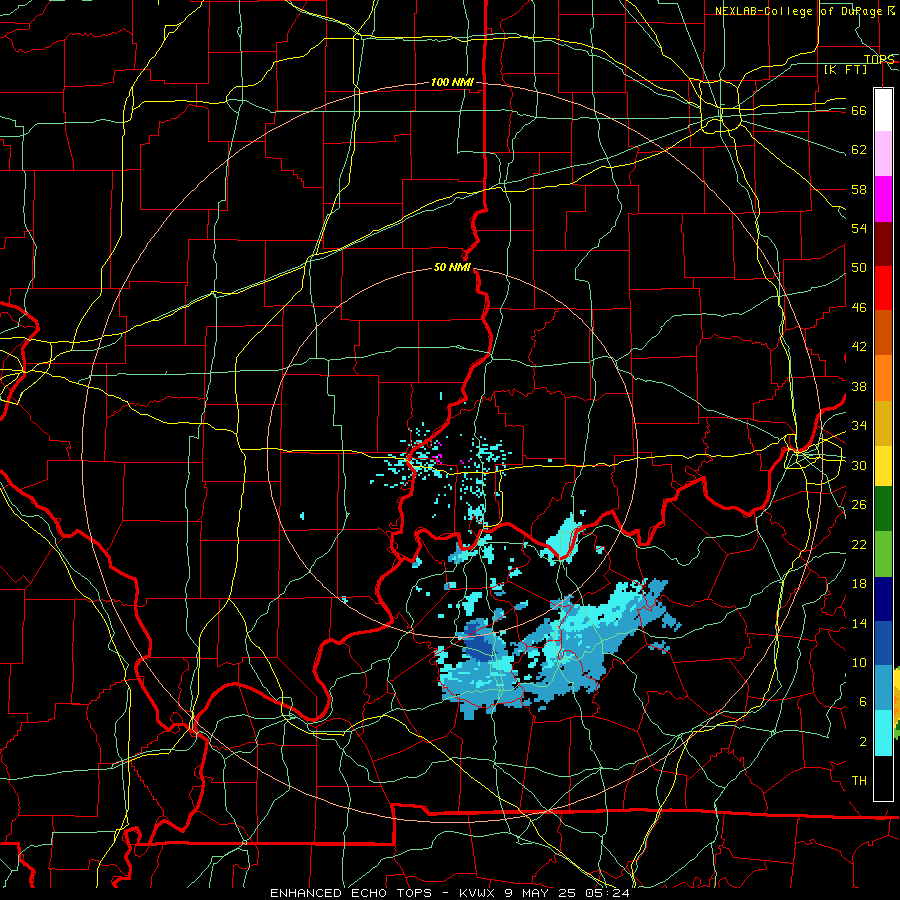The width and height of the screenshot is (900, 900).
Task: Click the legend value "62"
Action: click(859, 150)
